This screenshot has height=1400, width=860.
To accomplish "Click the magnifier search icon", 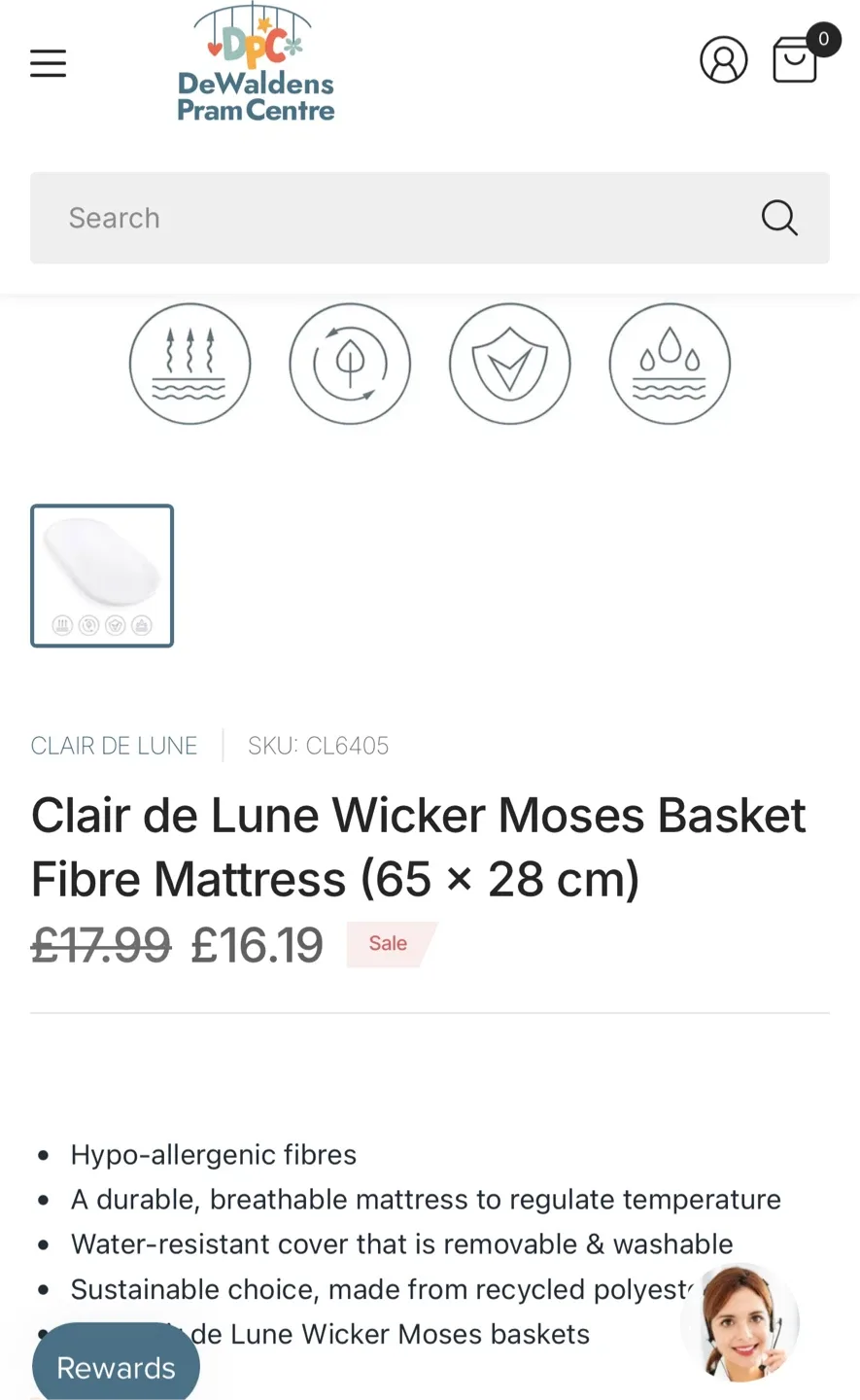I will pos(778,218).
